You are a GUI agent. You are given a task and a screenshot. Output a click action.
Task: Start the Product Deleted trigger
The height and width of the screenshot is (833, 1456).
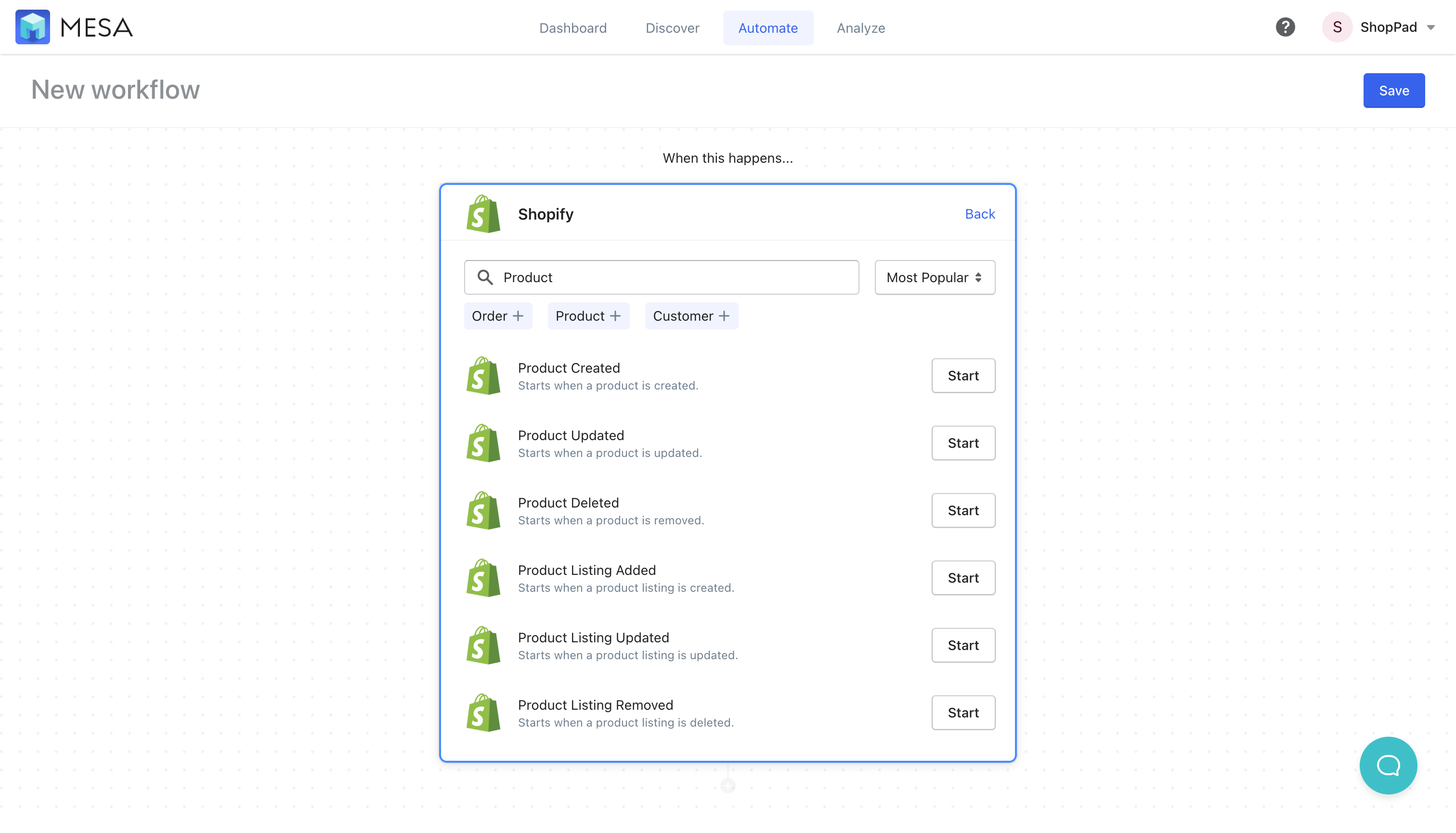tap(963, 511)
